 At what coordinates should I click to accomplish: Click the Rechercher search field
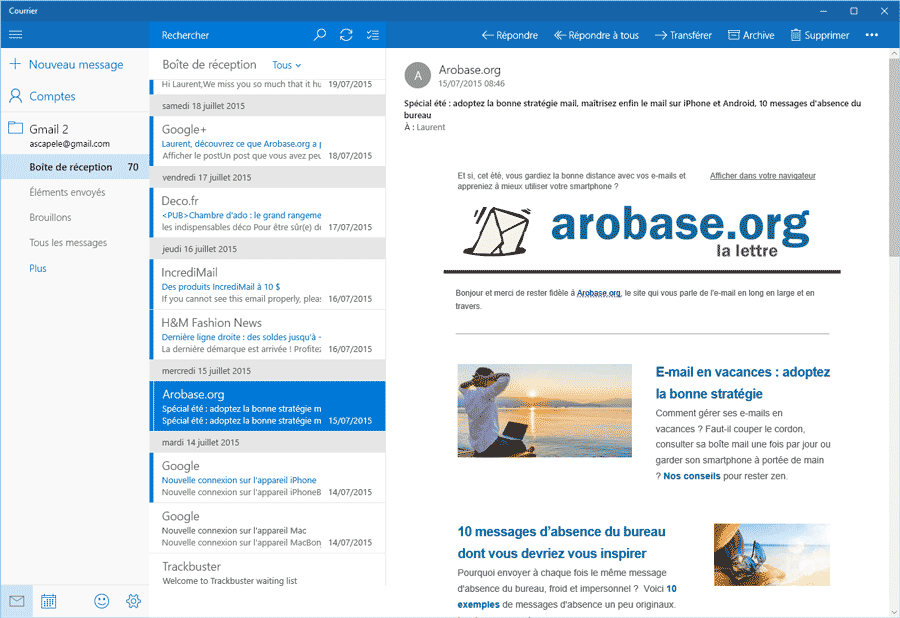[230, 35]
